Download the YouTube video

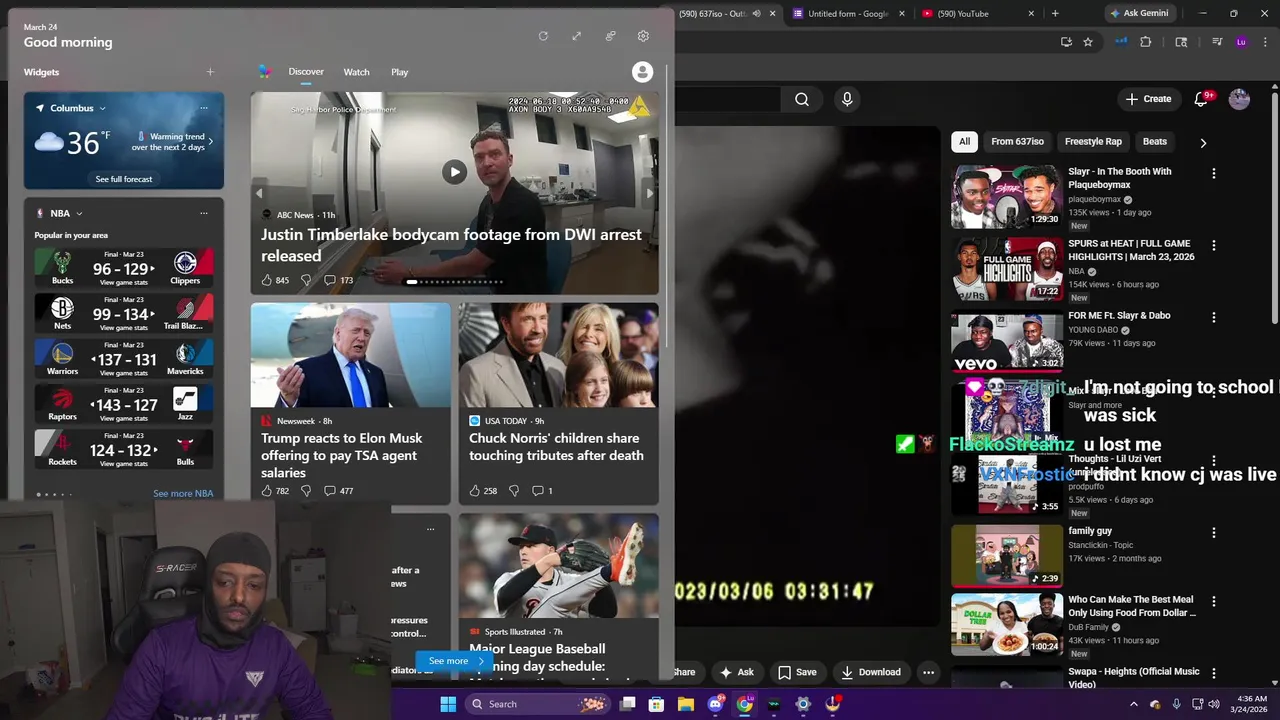pyautogui.click(x=871, y=672)
